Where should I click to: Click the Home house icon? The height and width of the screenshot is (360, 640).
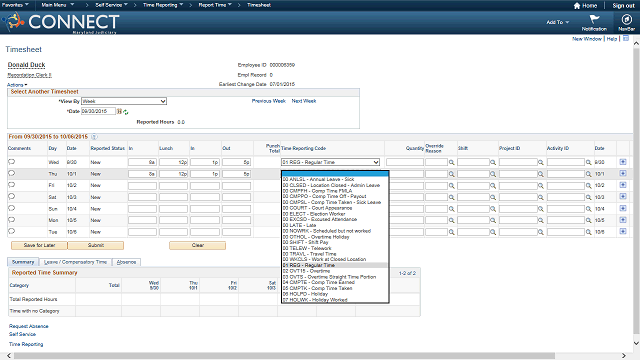click(577, 6)
